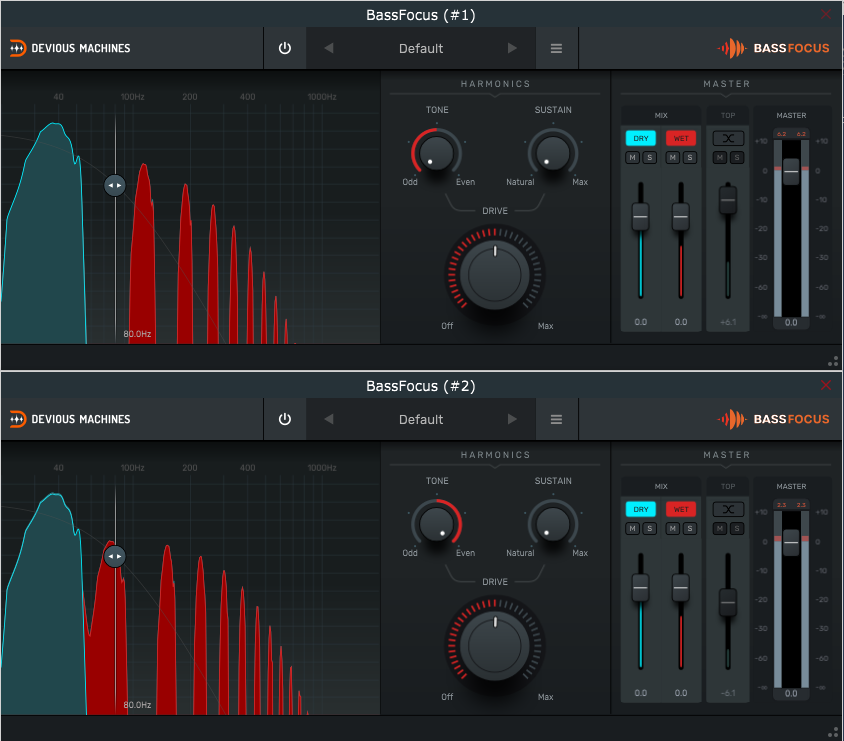The width and height of the screenshot is (844, 741).
Task: Click the -6.1 Top value in BassFocus #2
Action: [x=728, y=693]
